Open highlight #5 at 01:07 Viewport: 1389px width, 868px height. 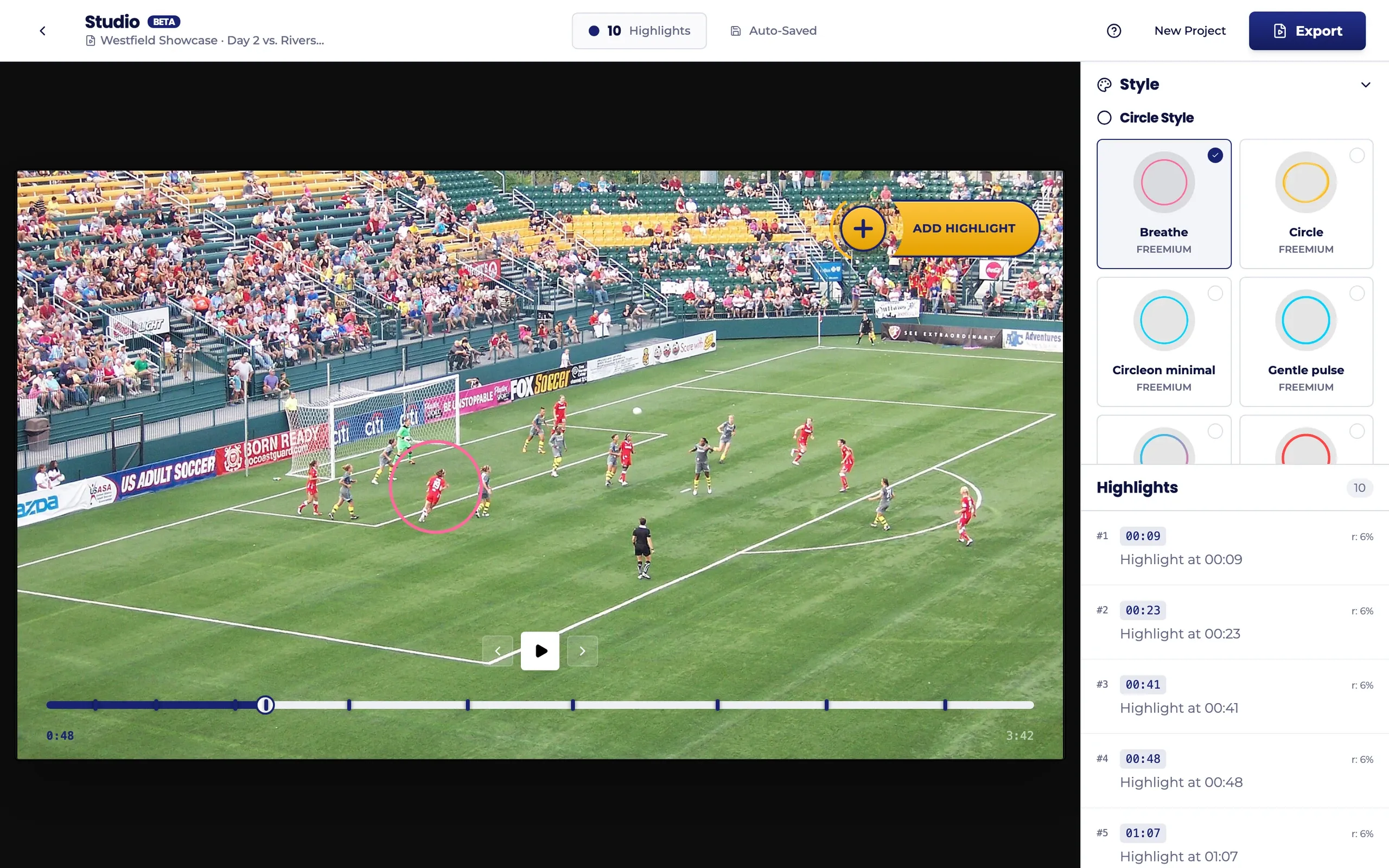(x=1234, y=839)
